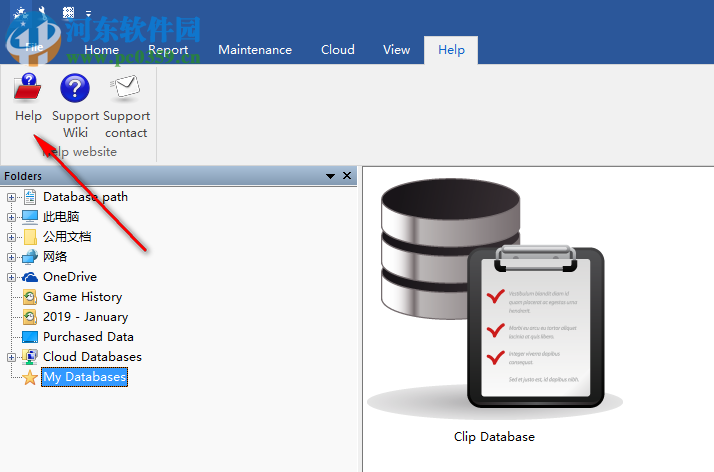Click the My Databases star icon
The image size is (714, 472).
click(x=30, y=377)
